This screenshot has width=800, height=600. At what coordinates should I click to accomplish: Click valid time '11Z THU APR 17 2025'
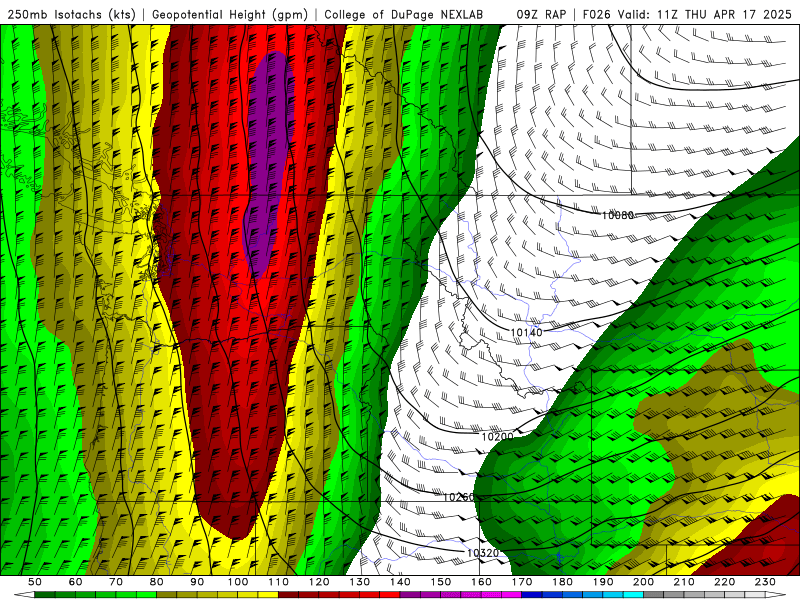tap(724, 14)
